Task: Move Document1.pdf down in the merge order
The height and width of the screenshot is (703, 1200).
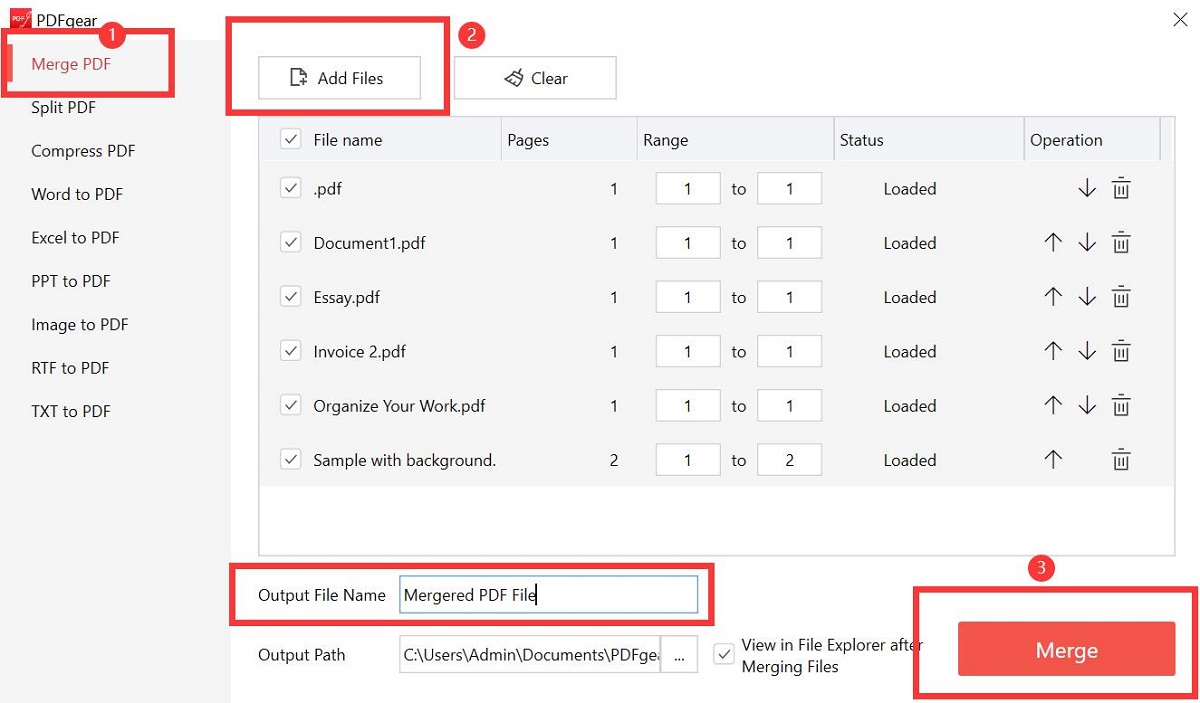Action: 1087,242
